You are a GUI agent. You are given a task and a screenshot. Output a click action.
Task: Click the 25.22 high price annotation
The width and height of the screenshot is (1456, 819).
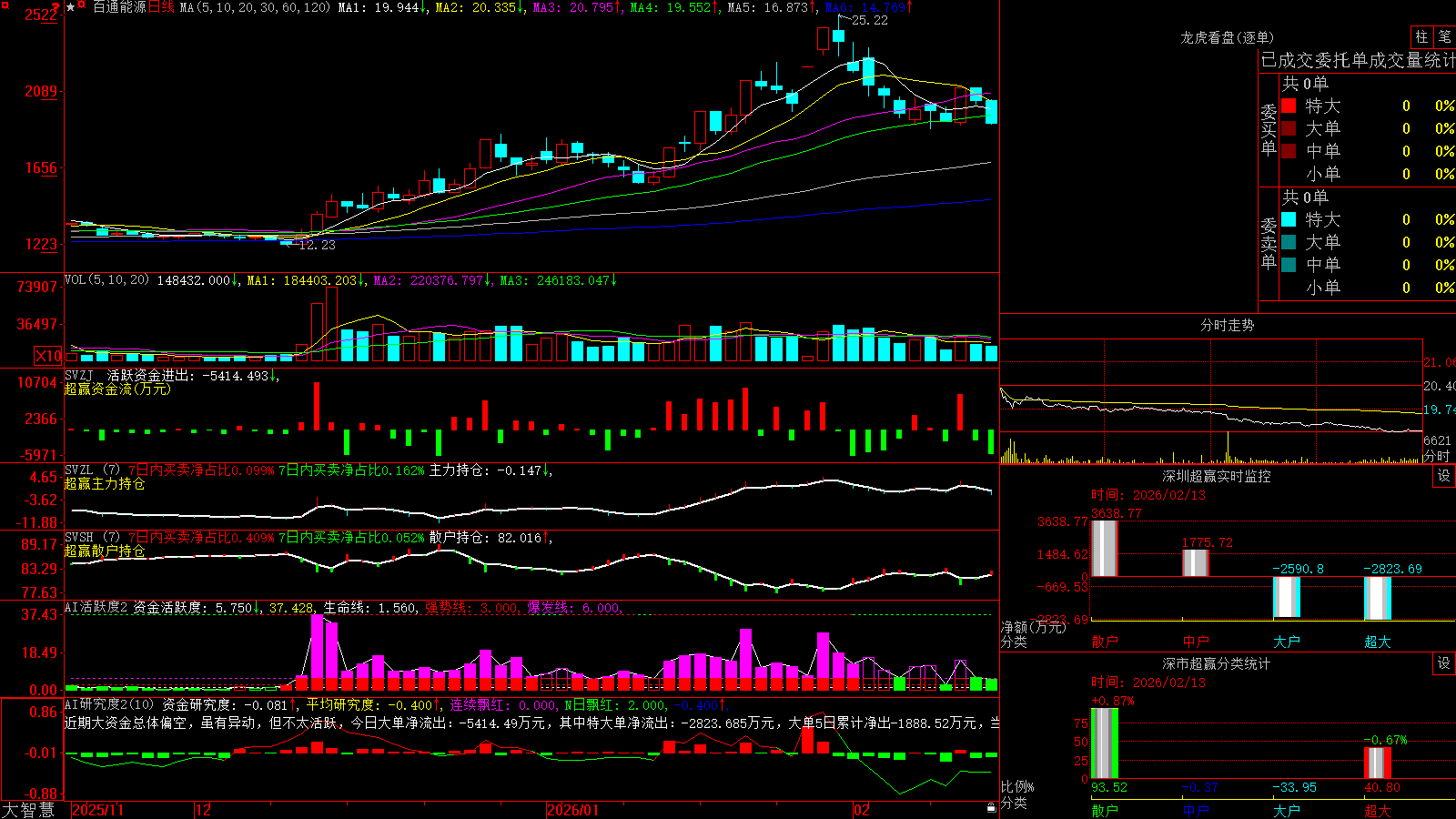[869, 20]
